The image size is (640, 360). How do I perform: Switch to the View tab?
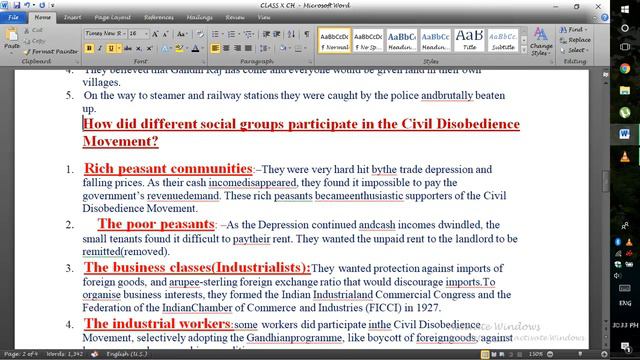coord(264,18)
